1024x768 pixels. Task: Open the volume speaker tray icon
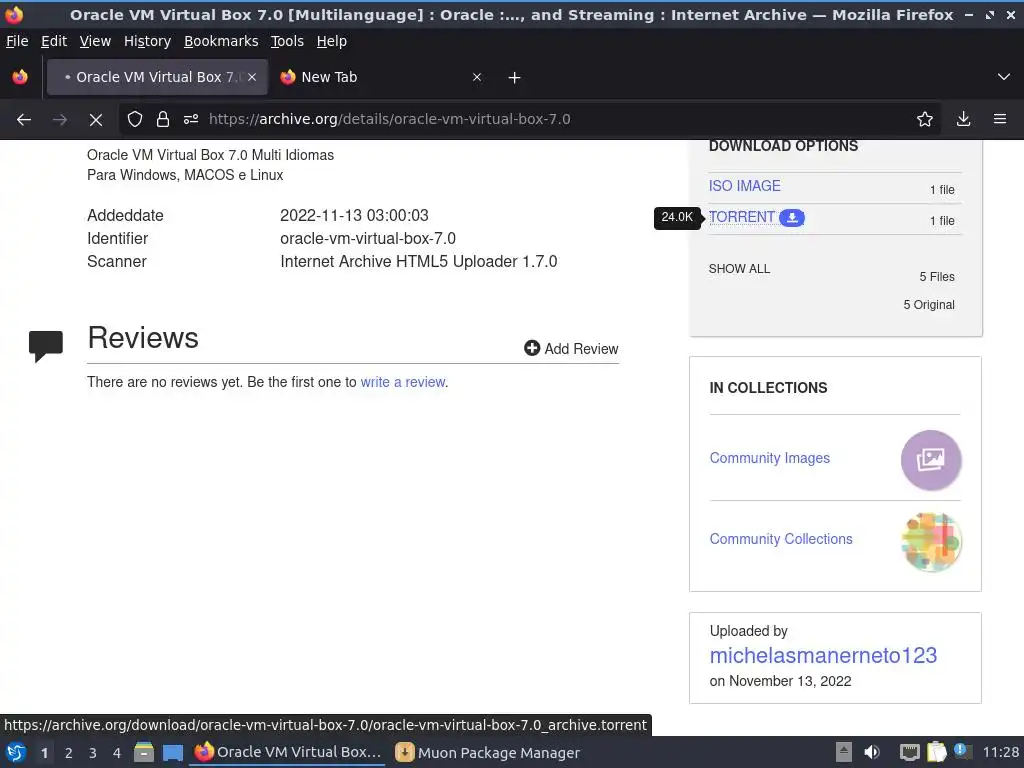(872, 752)
